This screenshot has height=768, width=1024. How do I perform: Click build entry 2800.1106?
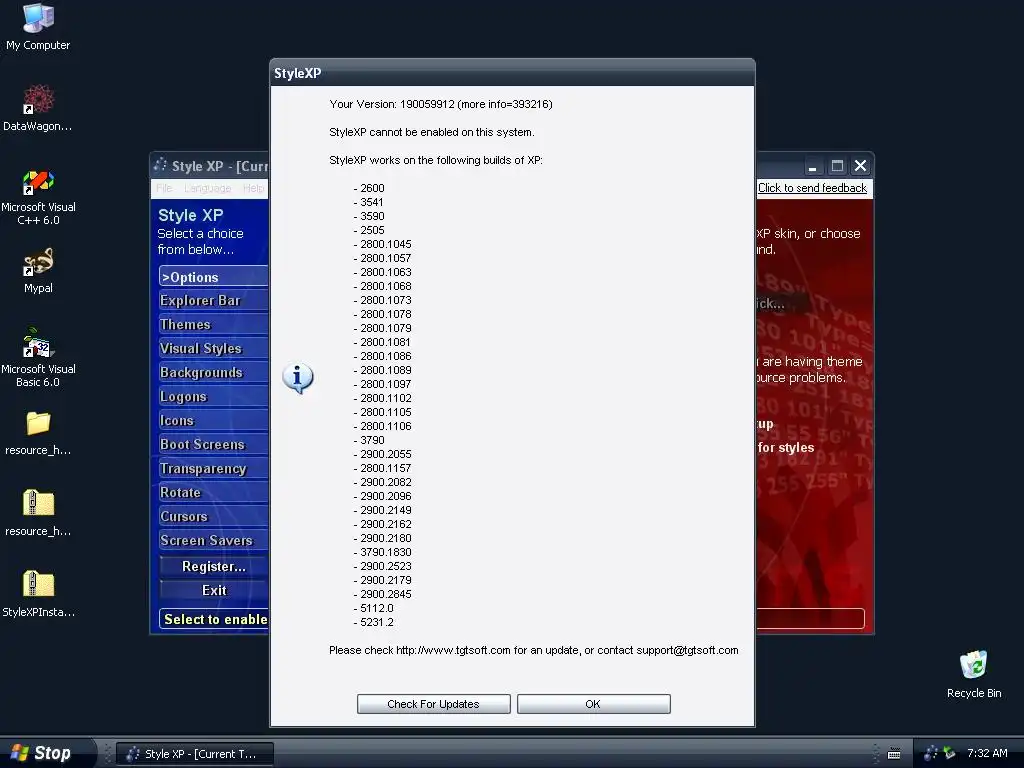pos(383,426)
